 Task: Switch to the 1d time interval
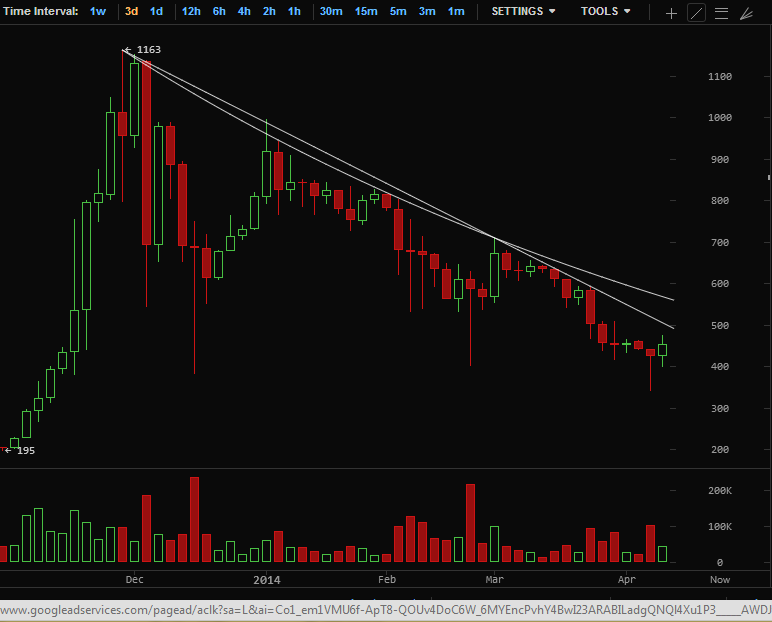[x=157, y=11]
